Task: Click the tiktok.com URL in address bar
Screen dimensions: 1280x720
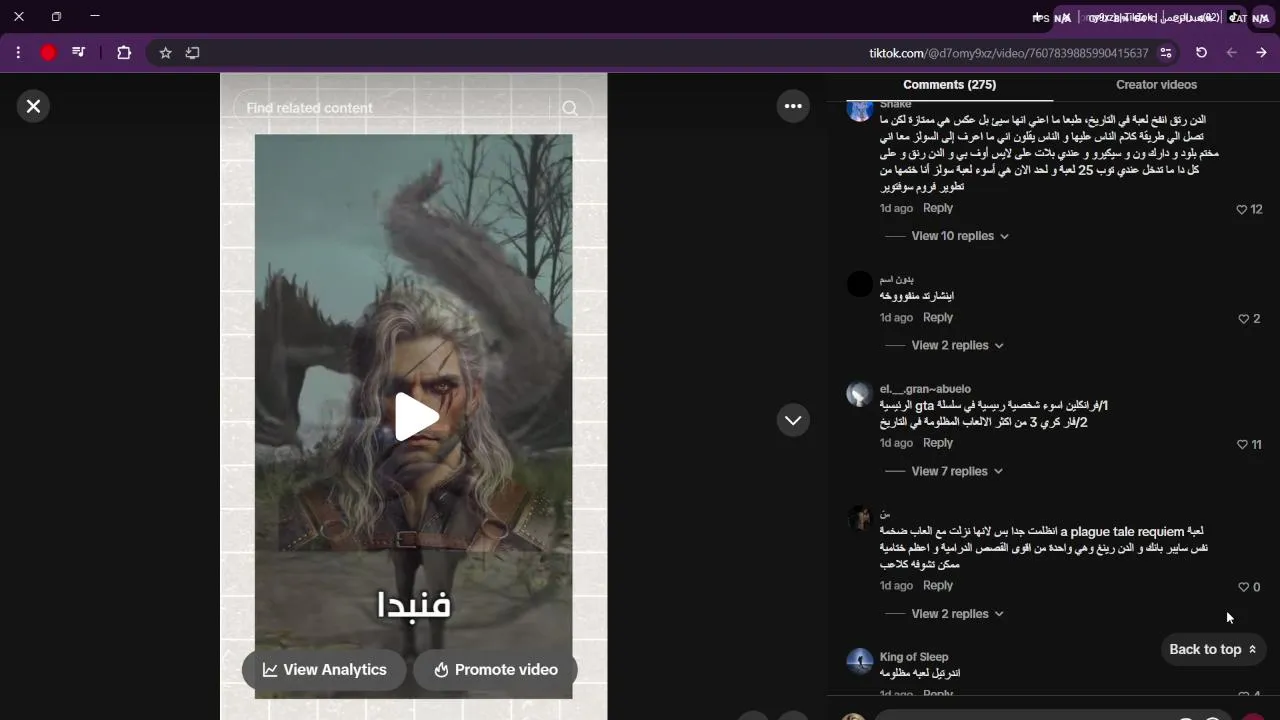Action: tap(1009, 53)
